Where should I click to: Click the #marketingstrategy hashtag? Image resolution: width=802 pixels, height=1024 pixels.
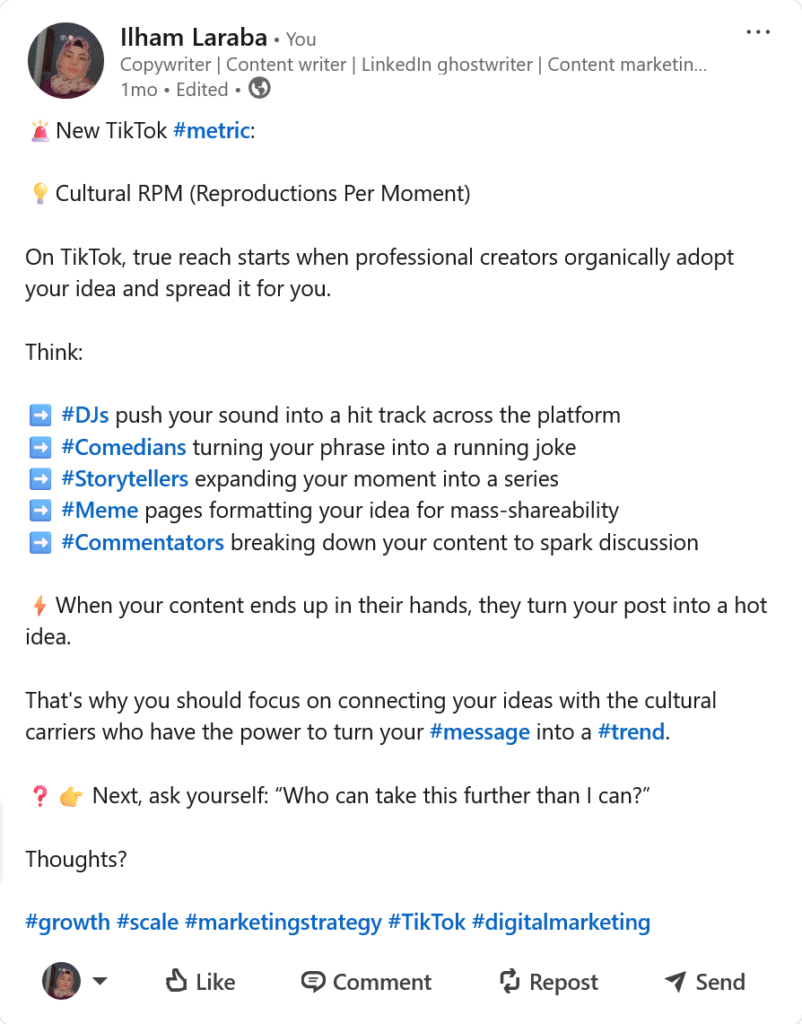click(x=283, y=922)
